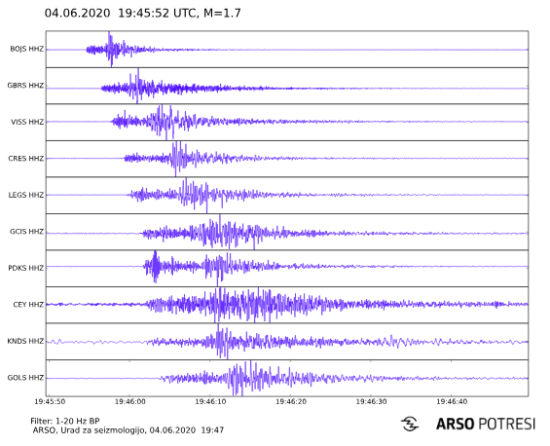Select the KNDS HHZ station label
The height and width of the screenshot is (446, 550).
26,341
